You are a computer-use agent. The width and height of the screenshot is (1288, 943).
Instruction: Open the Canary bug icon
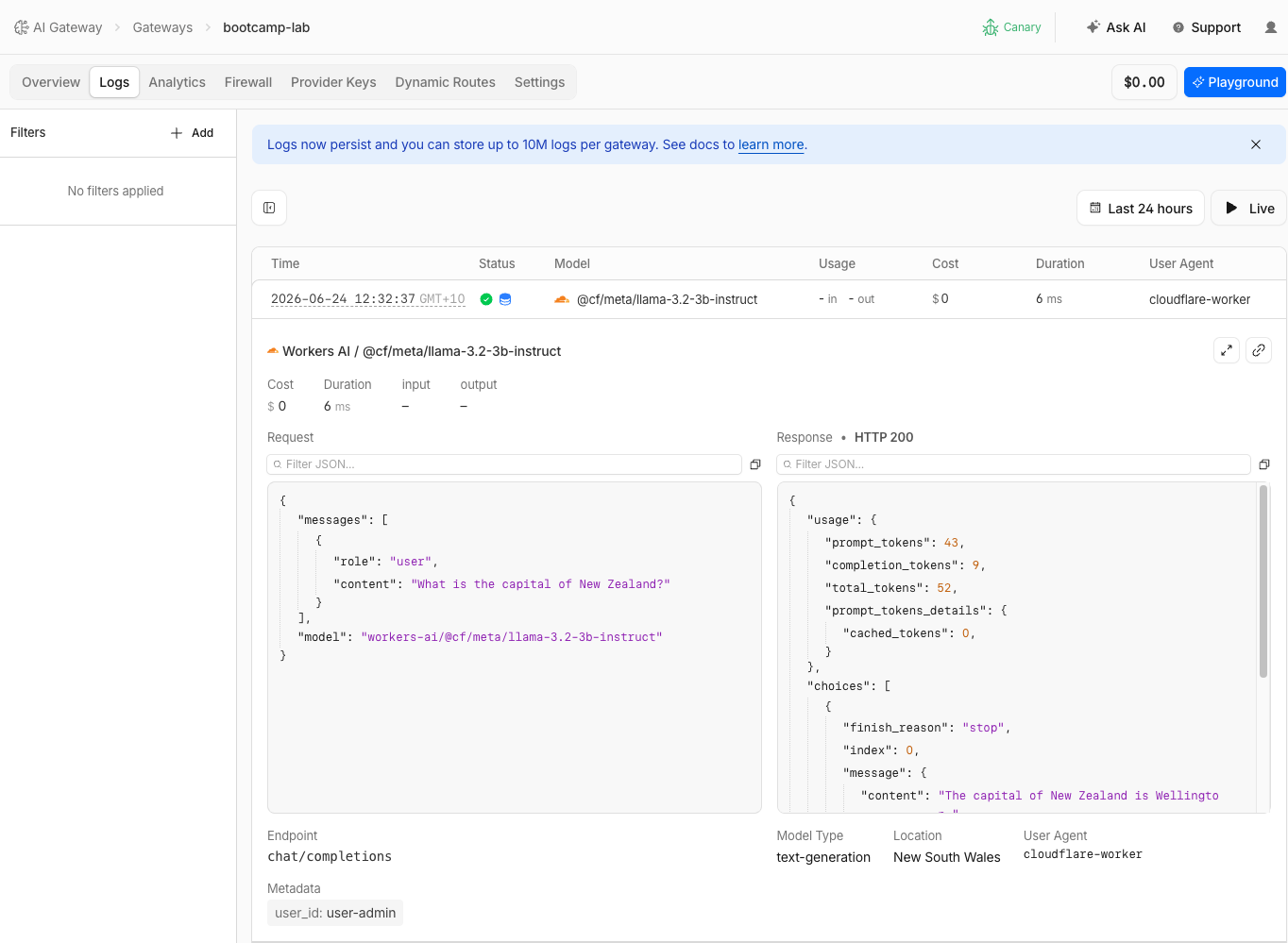(x=991, y=27)
